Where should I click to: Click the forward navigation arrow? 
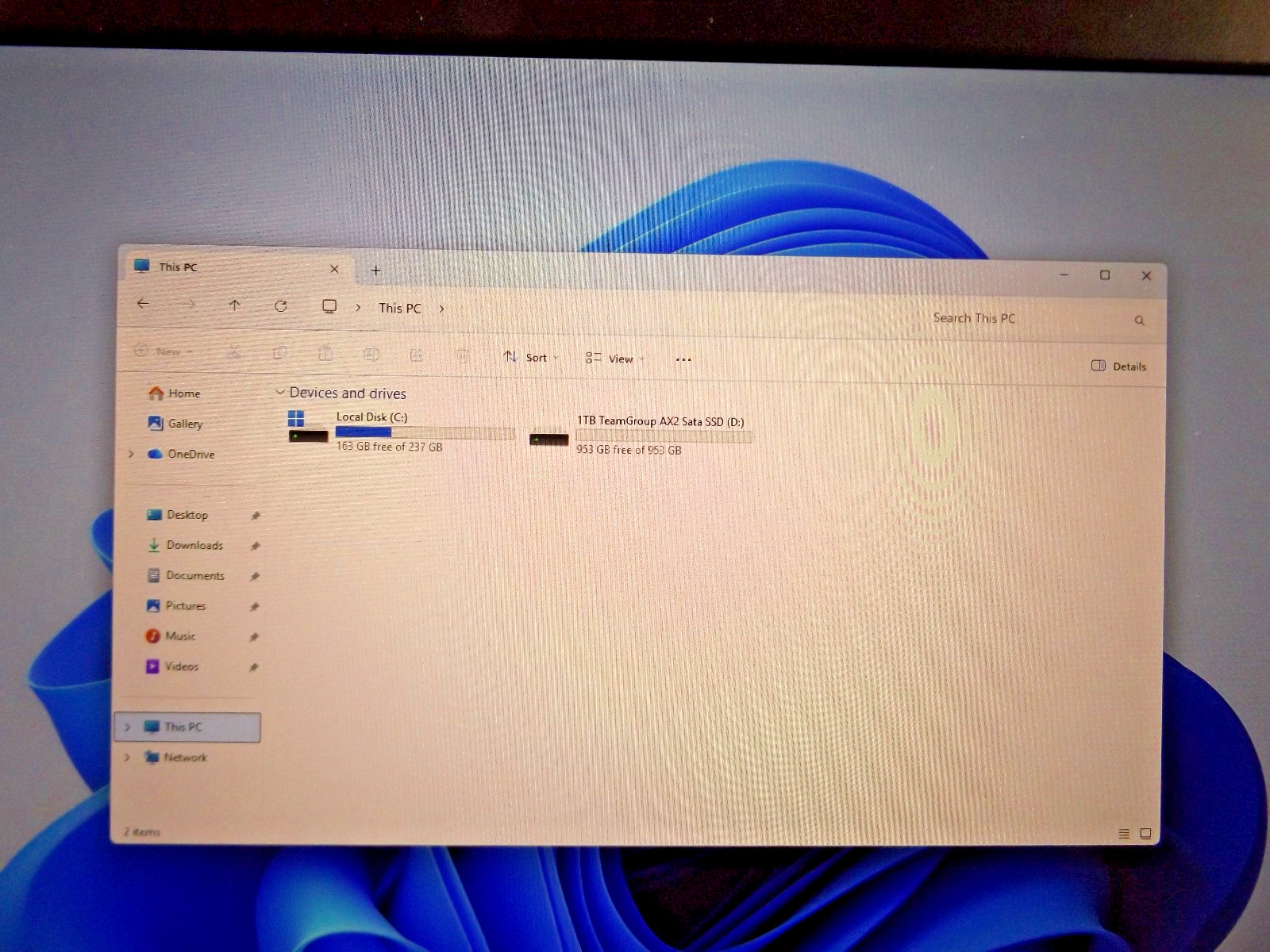189,304
